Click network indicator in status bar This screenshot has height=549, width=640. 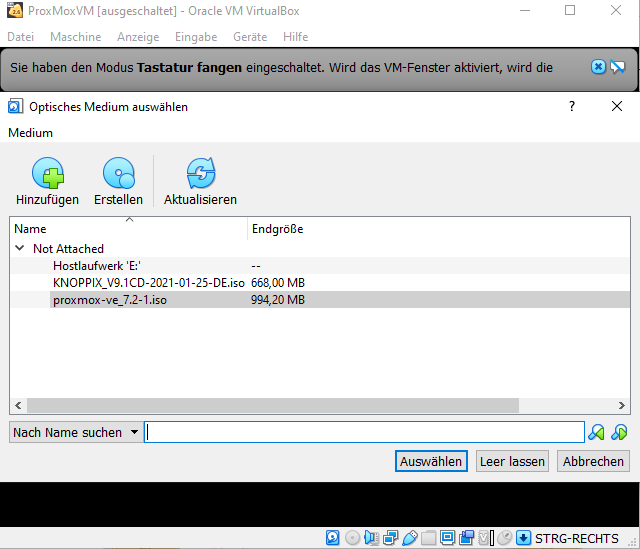(x=390, y=538)
